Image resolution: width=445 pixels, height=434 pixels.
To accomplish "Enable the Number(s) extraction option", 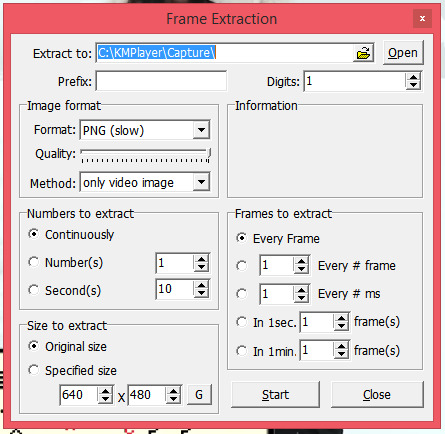I will coord(34,262).
